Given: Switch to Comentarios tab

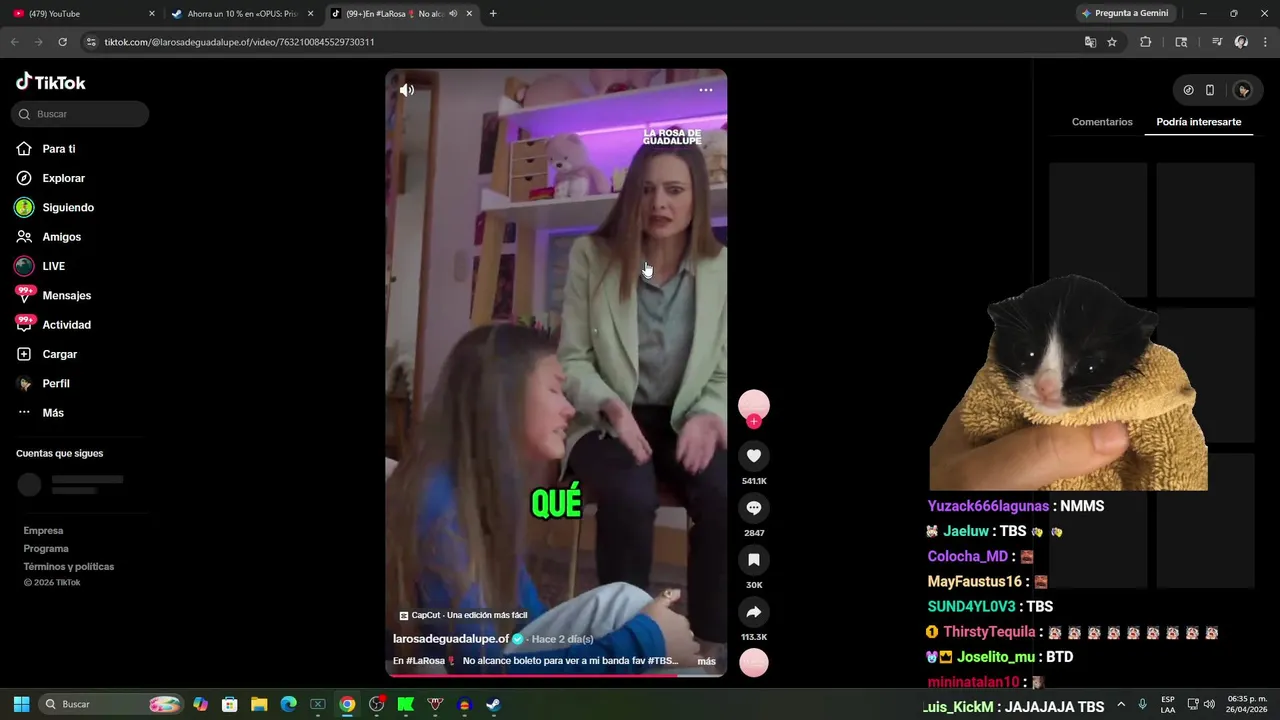Looking at the screenshot, I should coord(1102,122).
